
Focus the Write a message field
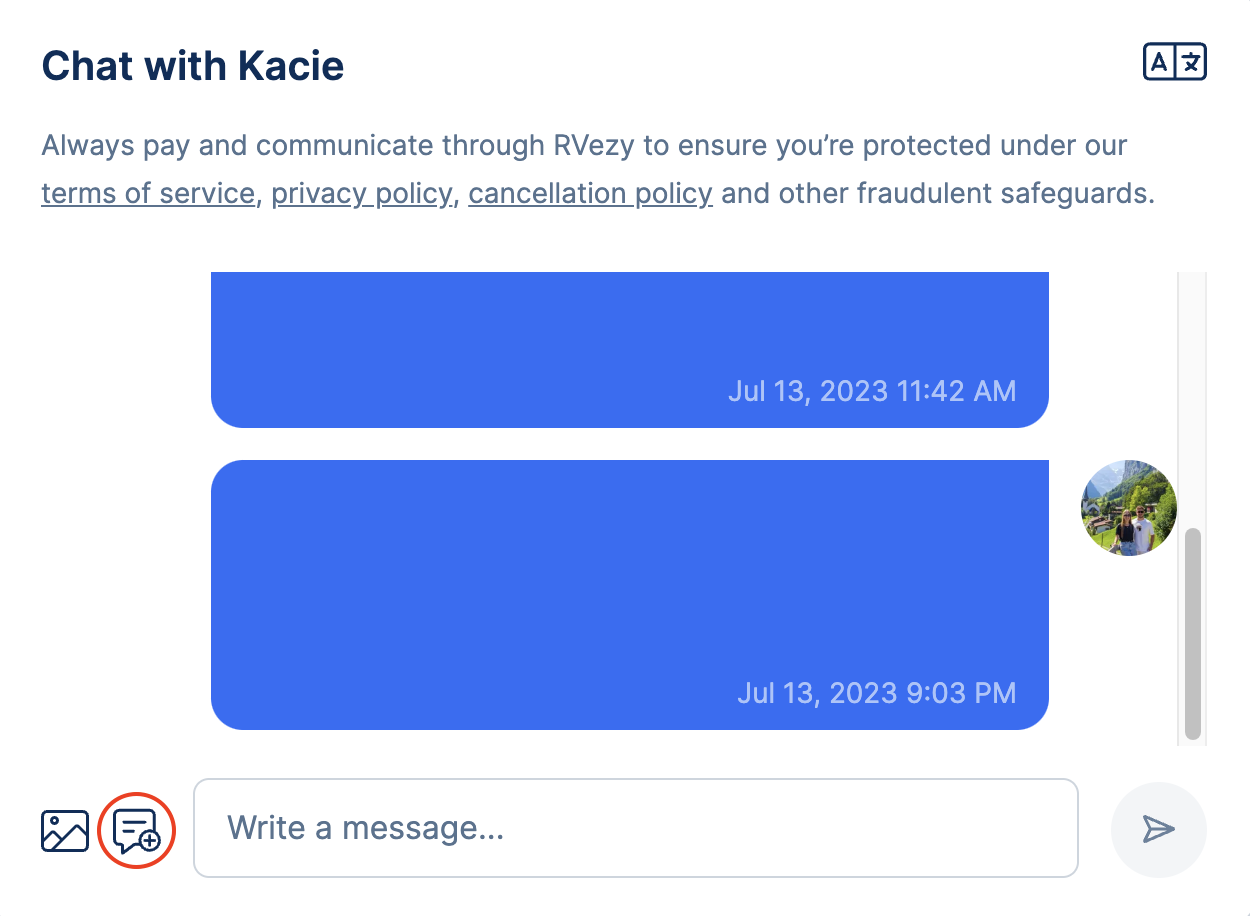(635, 828)
